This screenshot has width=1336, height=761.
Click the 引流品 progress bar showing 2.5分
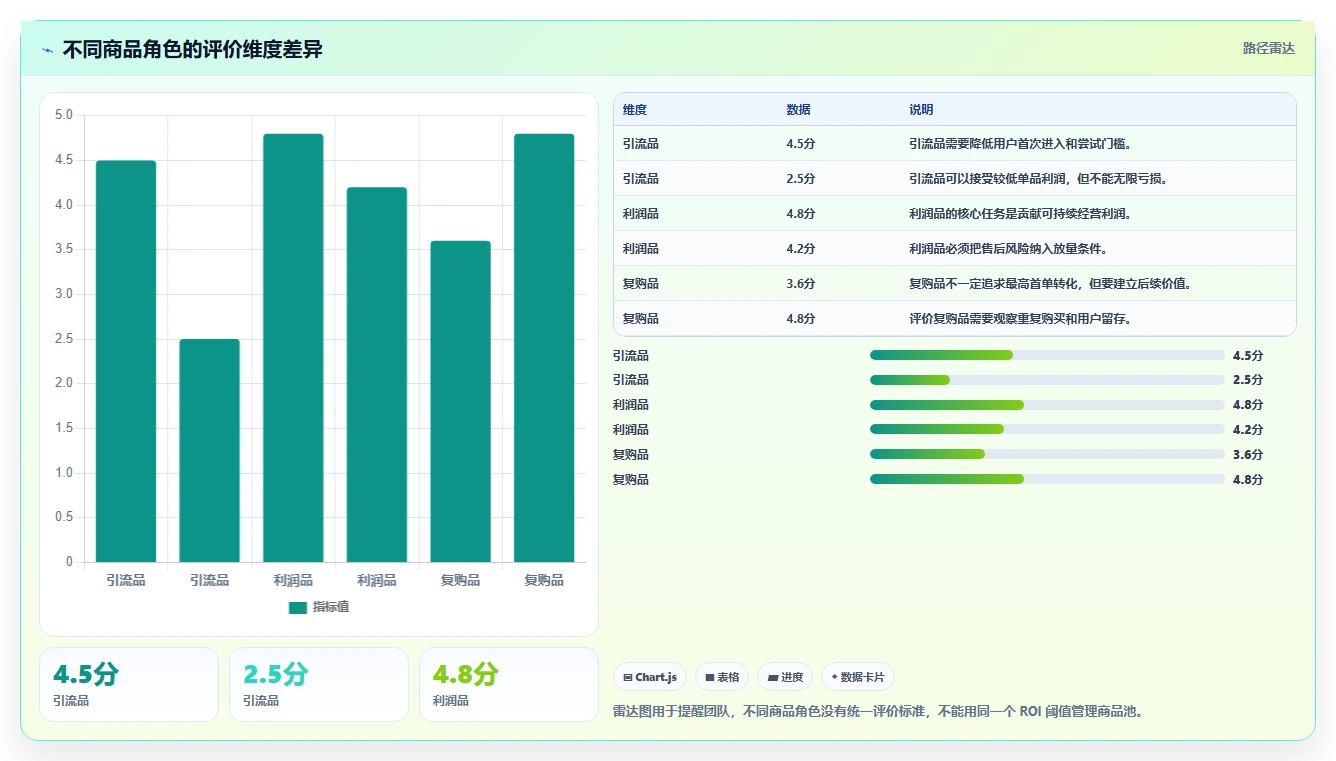click(x=1047, y=380)
